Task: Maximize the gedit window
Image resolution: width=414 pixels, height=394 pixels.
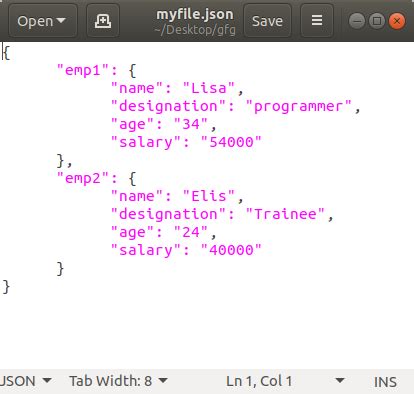Action: point(377,21)
